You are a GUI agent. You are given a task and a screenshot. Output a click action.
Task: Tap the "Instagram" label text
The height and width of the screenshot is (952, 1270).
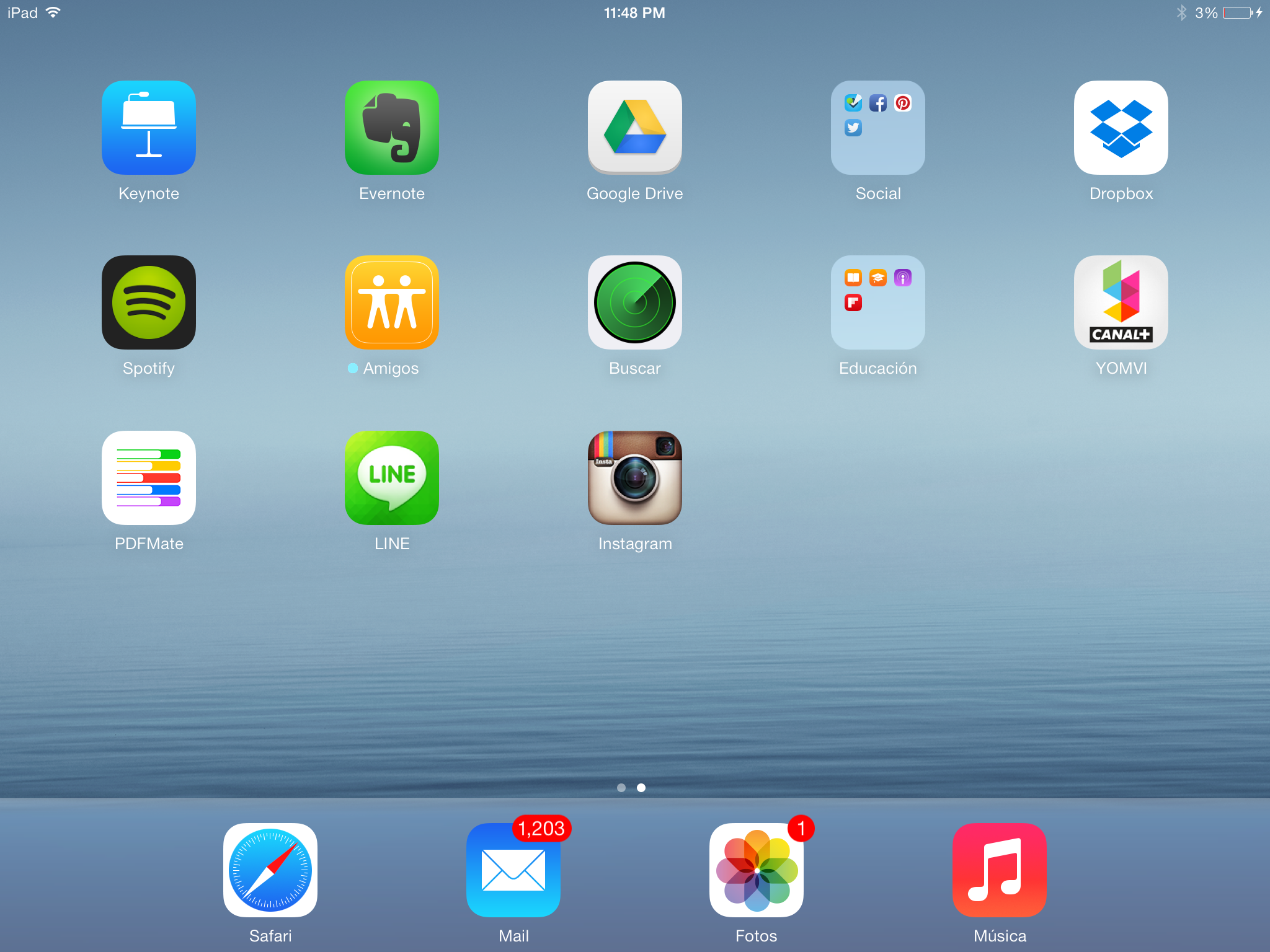[635, 544]
